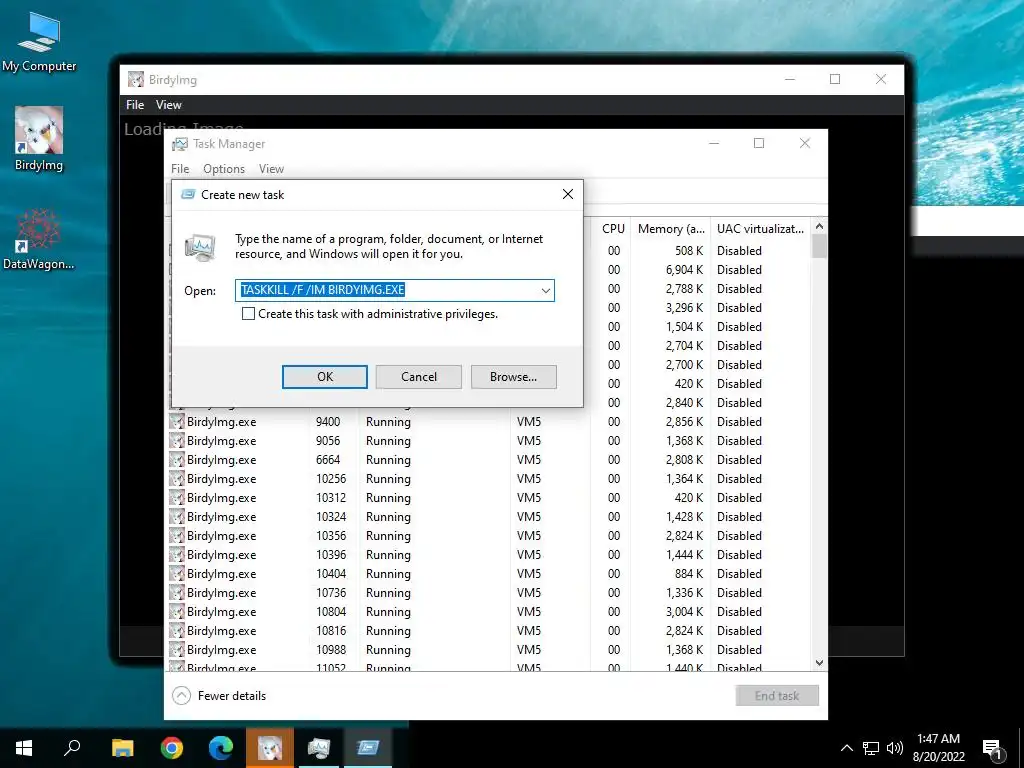The height and width of the screenshot is (768, 1024).
Task: Select Create new task taskbar button
Action: pyautogui.click(x=368, y=748)
